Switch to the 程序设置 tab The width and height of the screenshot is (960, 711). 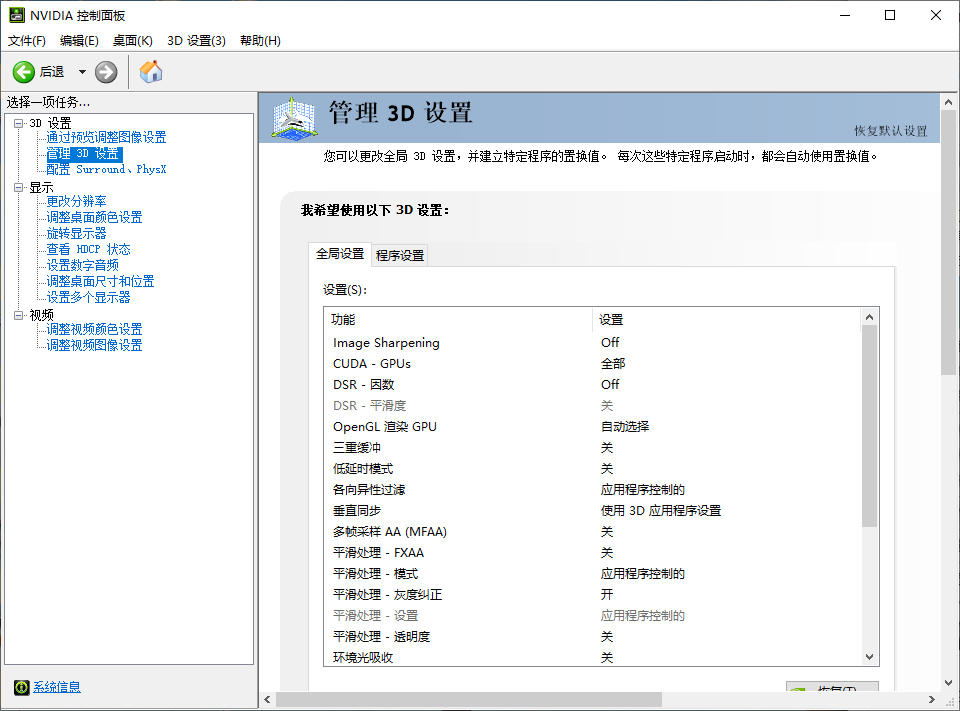point(400,255)
